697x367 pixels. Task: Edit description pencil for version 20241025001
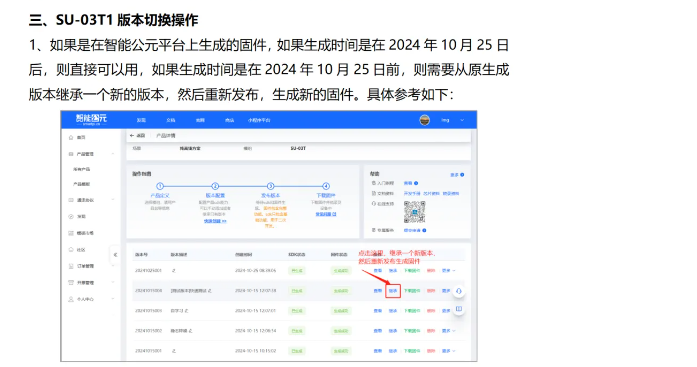click(x=174, y=271)
